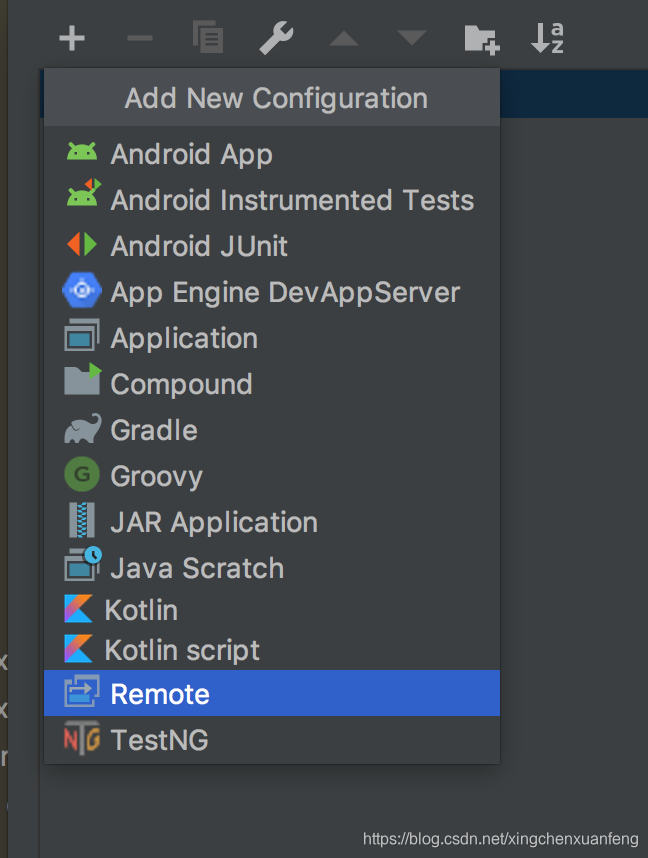Click the Move Down arrow icon

(x=411, y=38)
